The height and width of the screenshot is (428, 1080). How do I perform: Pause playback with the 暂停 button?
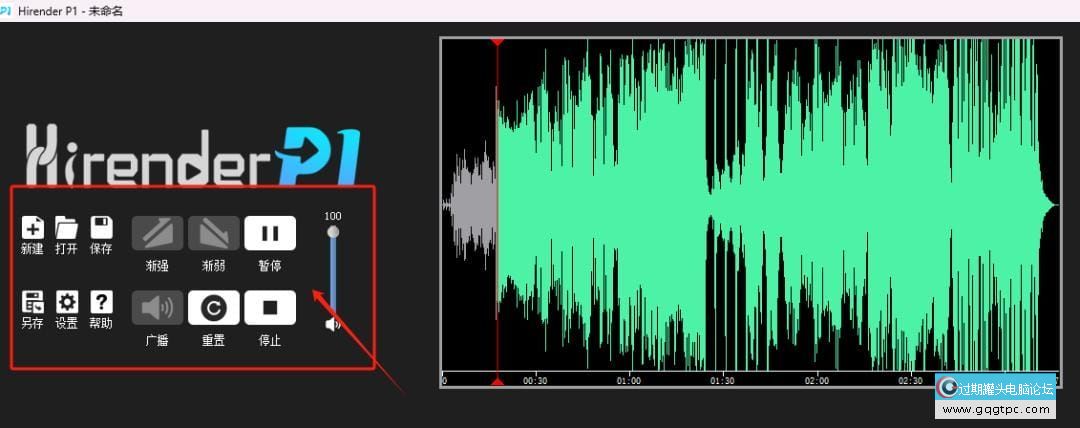pyautogui.click(x=270, y=233)
